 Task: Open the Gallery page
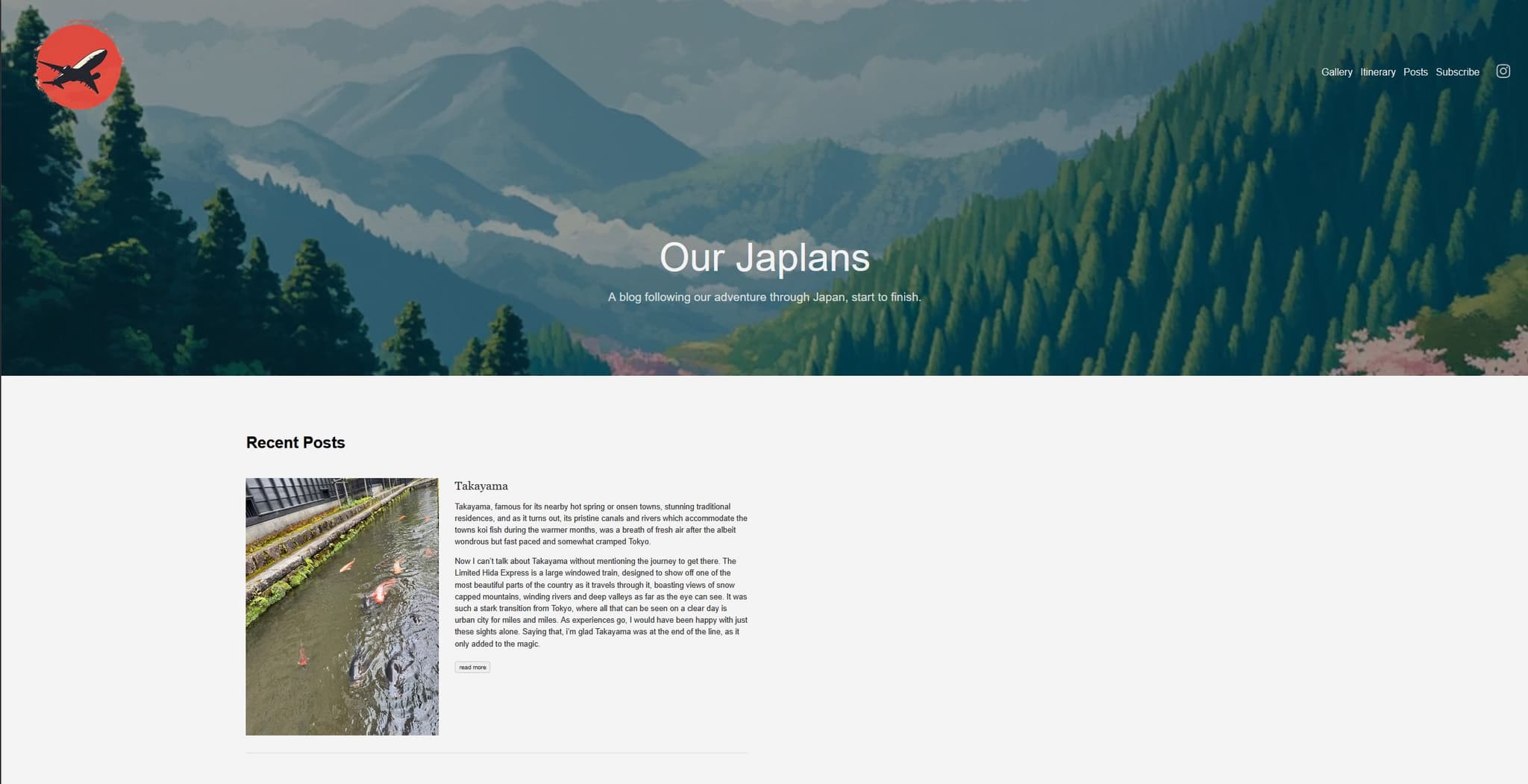(1336, 72)
